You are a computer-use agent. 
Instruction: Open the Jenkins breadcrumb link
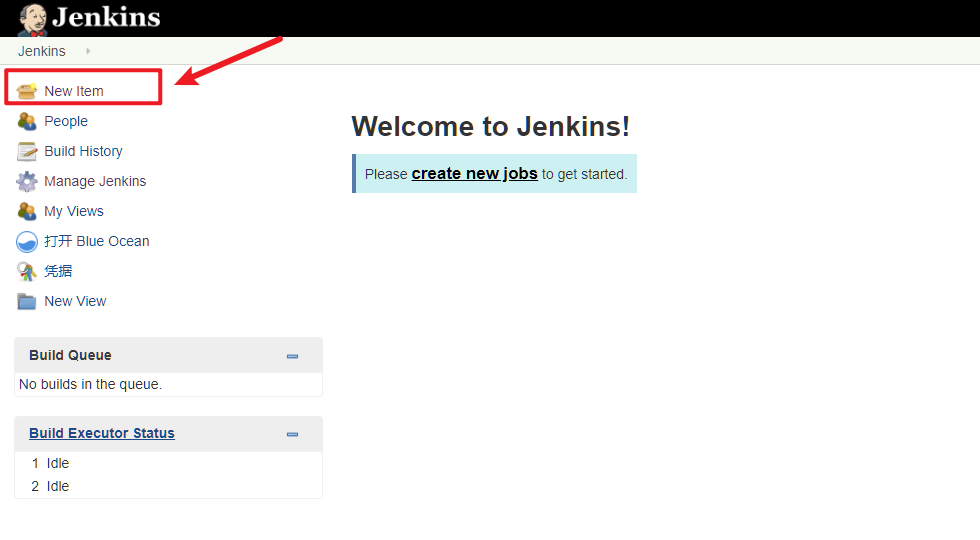point(42,51)
